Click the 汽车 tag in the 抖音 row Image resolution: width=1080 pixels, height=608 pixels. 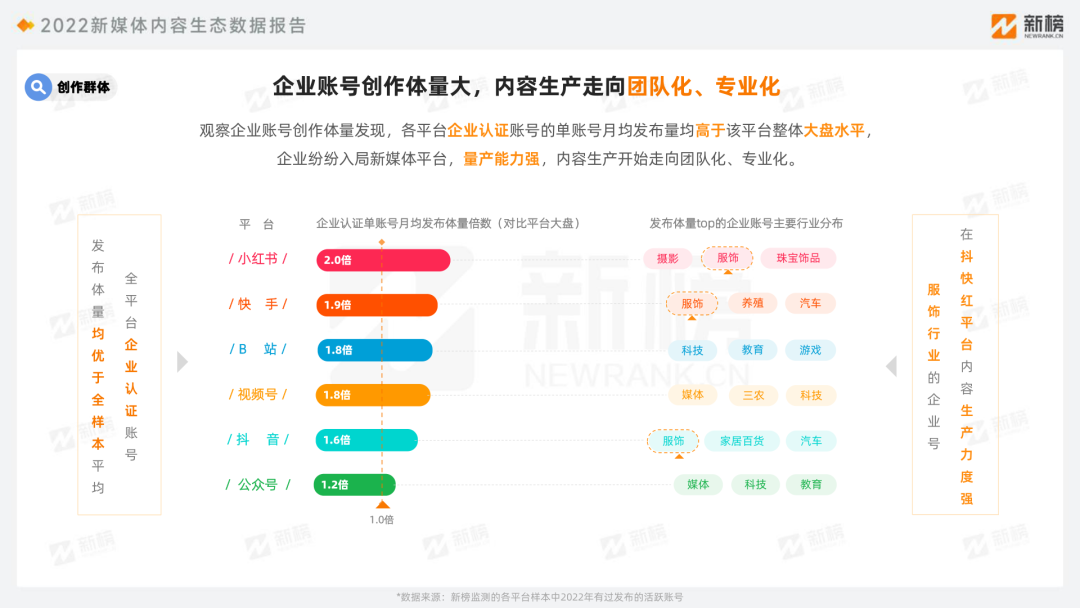[811, 441]
